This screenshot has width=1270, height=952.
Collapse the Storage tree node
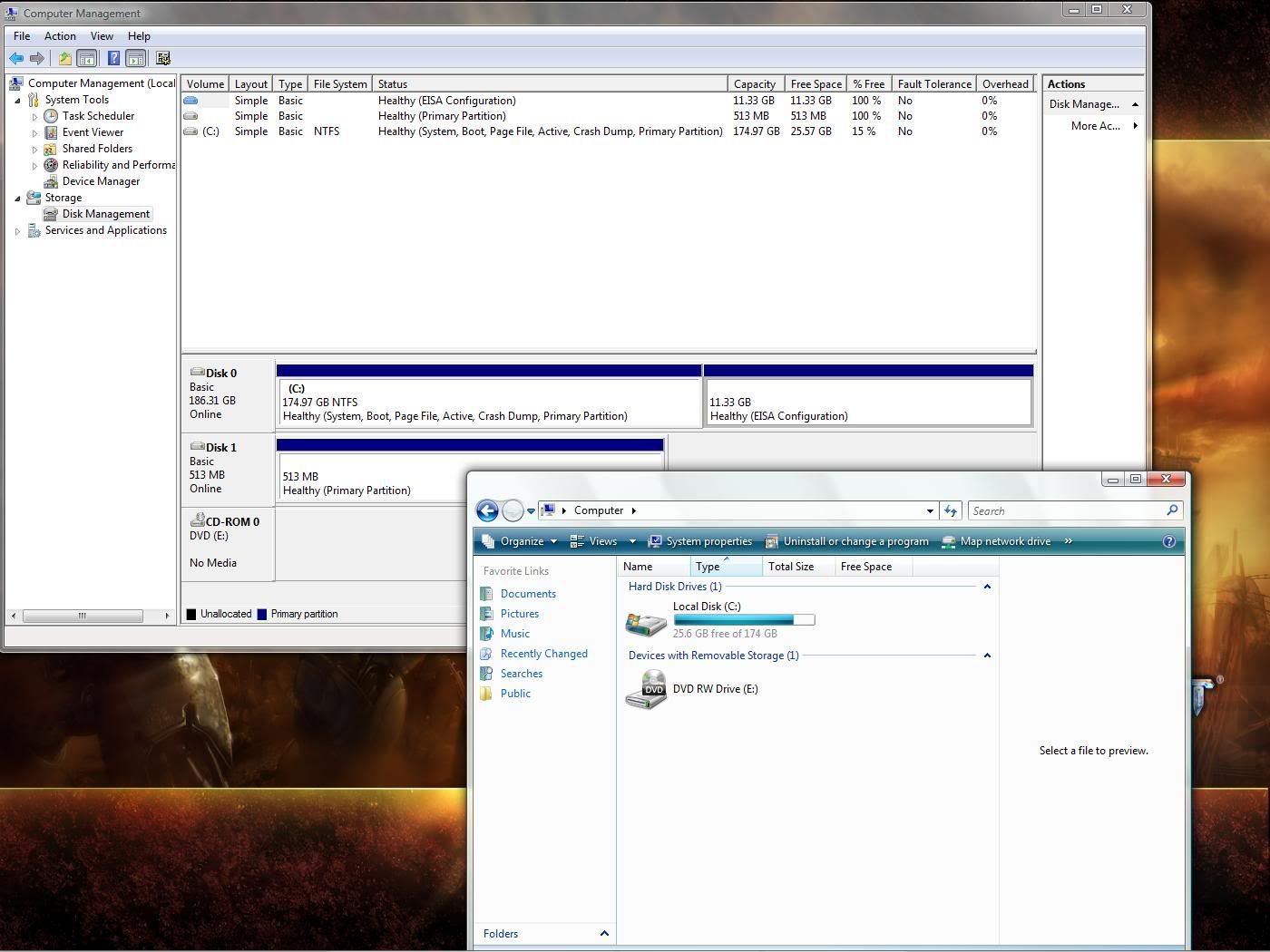click(x=17, y=199)
